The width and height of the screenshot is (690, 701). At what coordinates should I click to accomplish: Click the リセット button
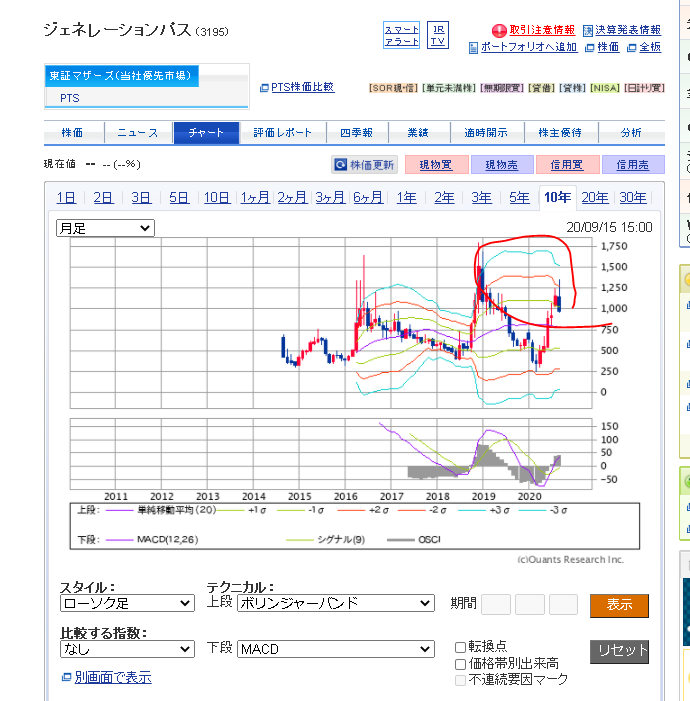(619, 650)
